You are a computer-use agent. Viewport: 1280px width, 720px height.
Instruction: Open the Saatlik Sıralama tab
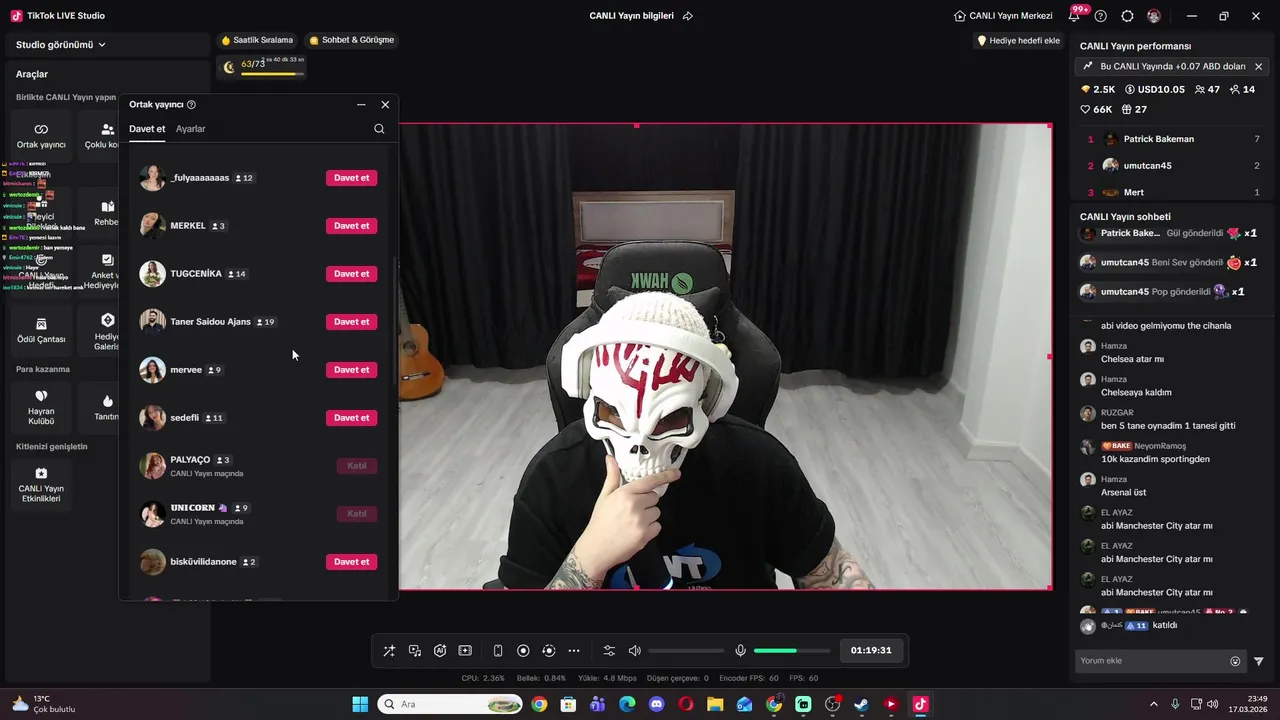(x=257, y=40)
